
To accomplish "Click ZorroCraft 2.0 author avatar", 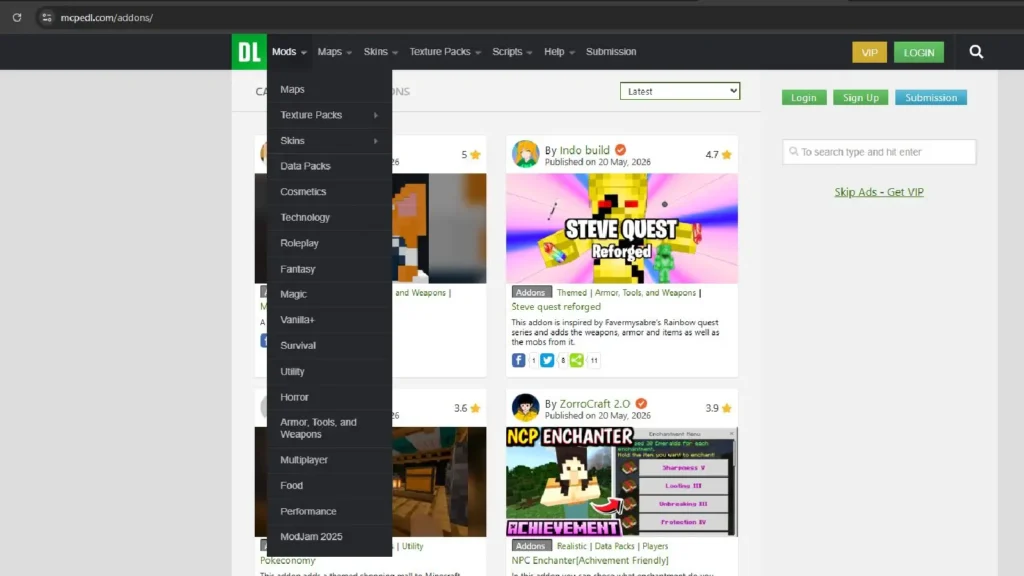I will [x=525, y=408].
